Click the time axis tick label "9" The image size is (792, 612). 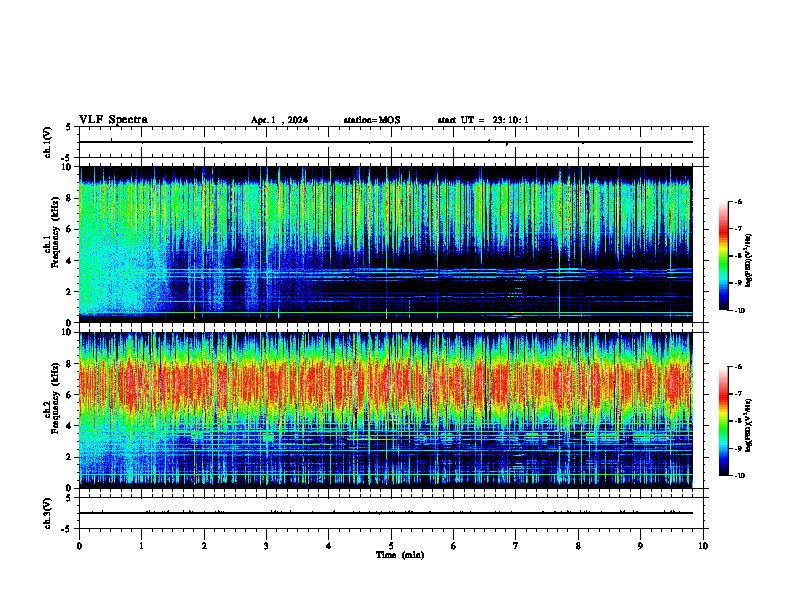640,546
